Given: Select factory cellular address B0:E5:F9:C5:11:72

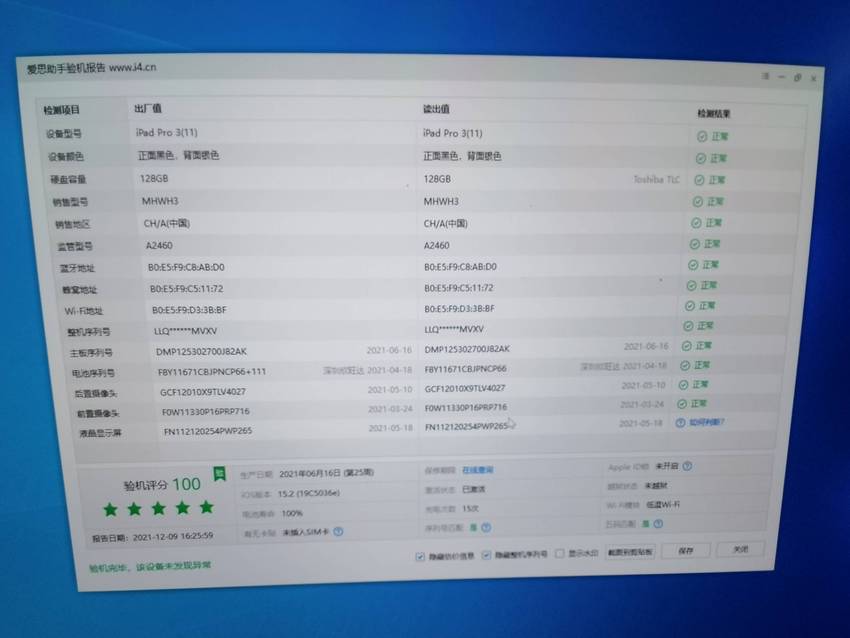Looking at the screenshot, I should pyautogui.click(x=186, y=289).
